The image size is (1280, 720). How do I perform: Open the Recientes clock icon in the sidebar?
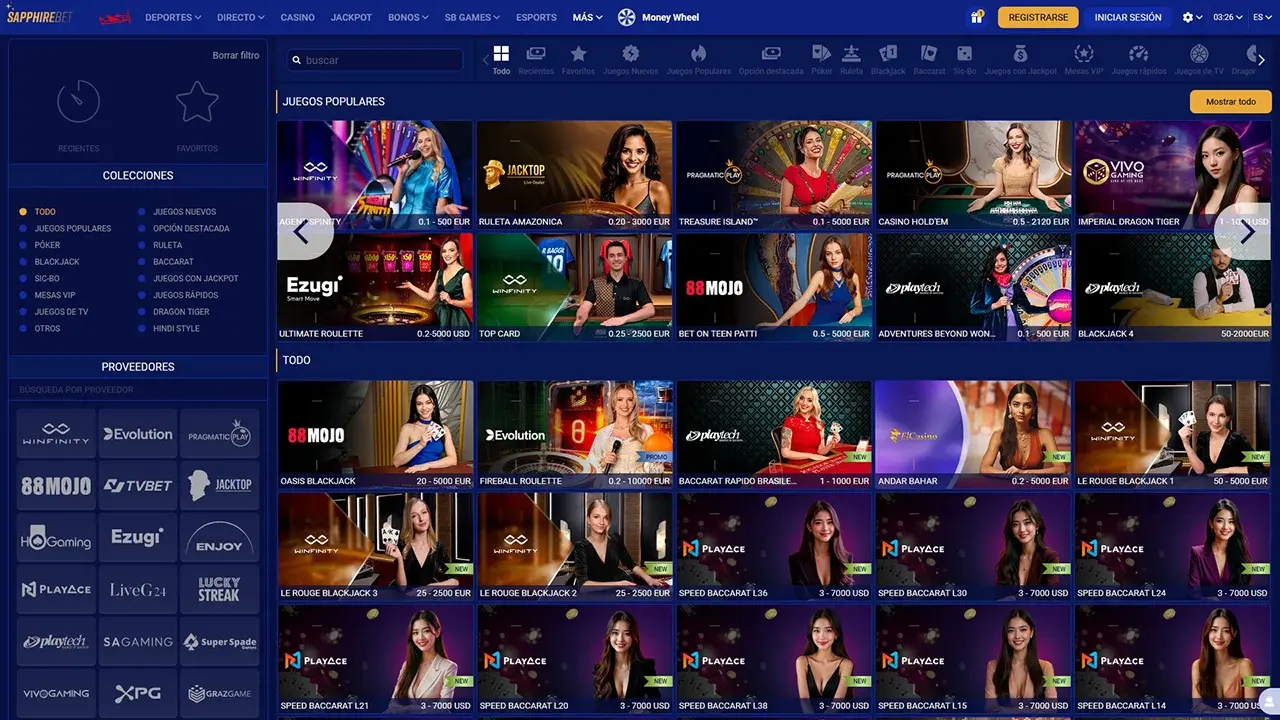(x=79, y=101)
